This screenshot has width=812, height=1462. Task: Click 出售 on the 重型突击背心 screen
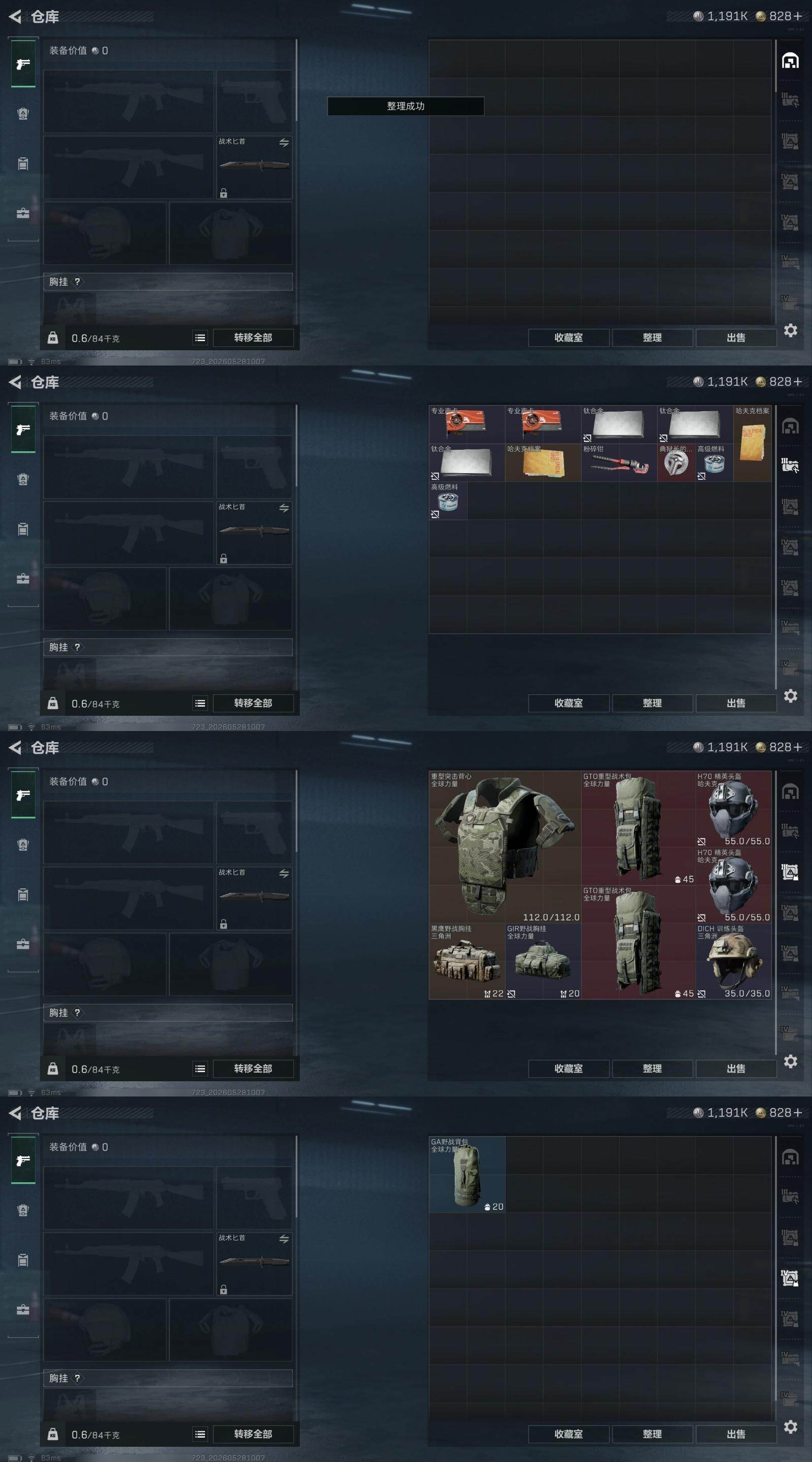pos(736,1069)
